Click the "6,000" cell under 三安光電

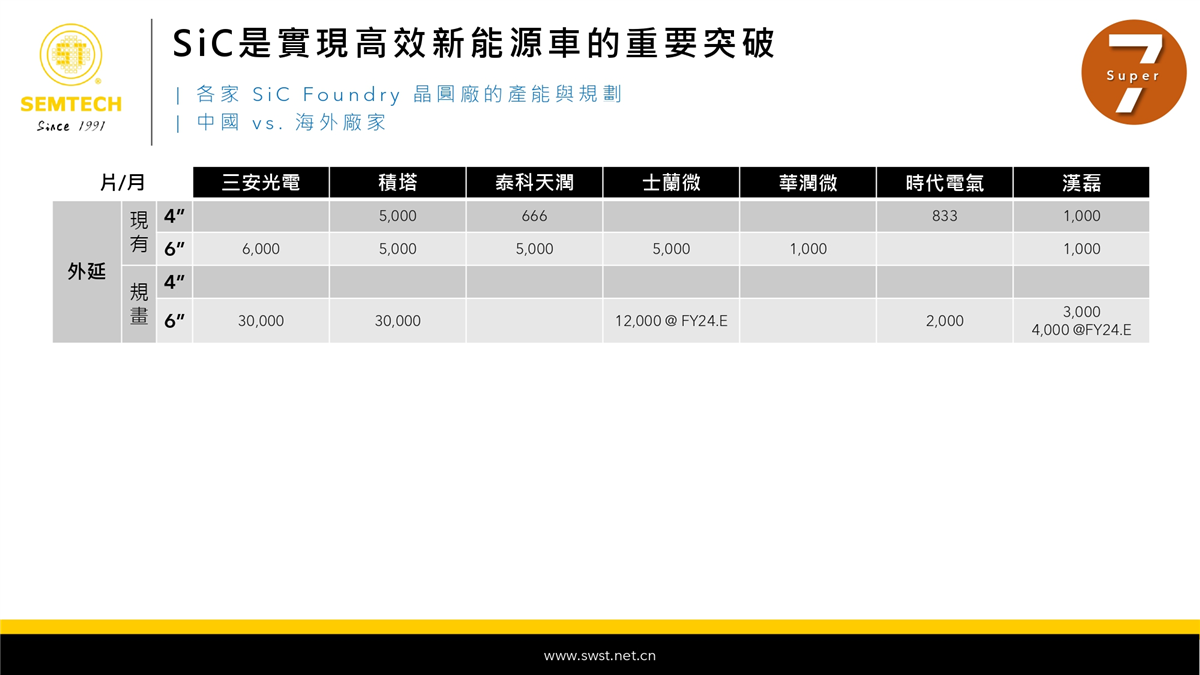(261, 249)
